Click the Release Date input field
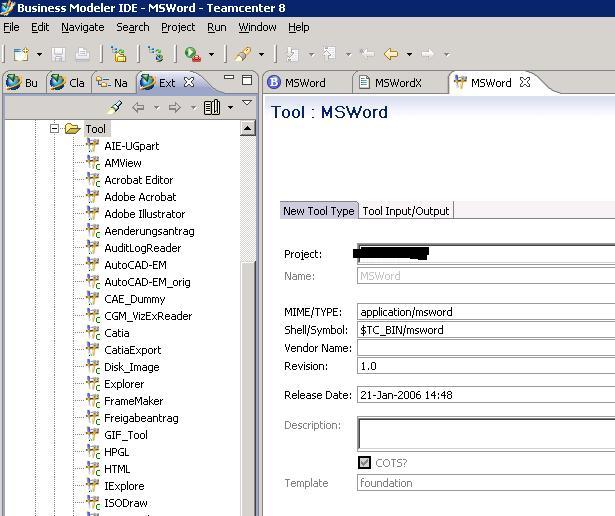This screenshot has height=516, width=615. [x=486, y=395]
